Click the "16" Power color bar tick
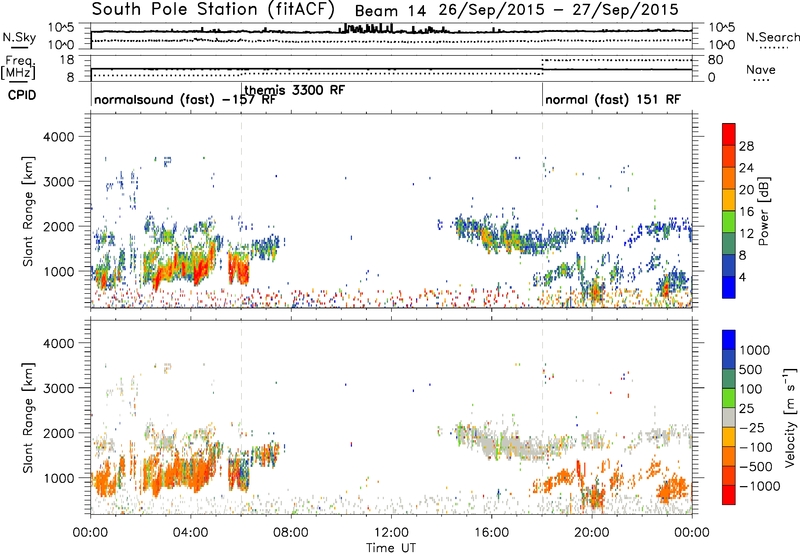The image size is (800, 554). point(746,212)
